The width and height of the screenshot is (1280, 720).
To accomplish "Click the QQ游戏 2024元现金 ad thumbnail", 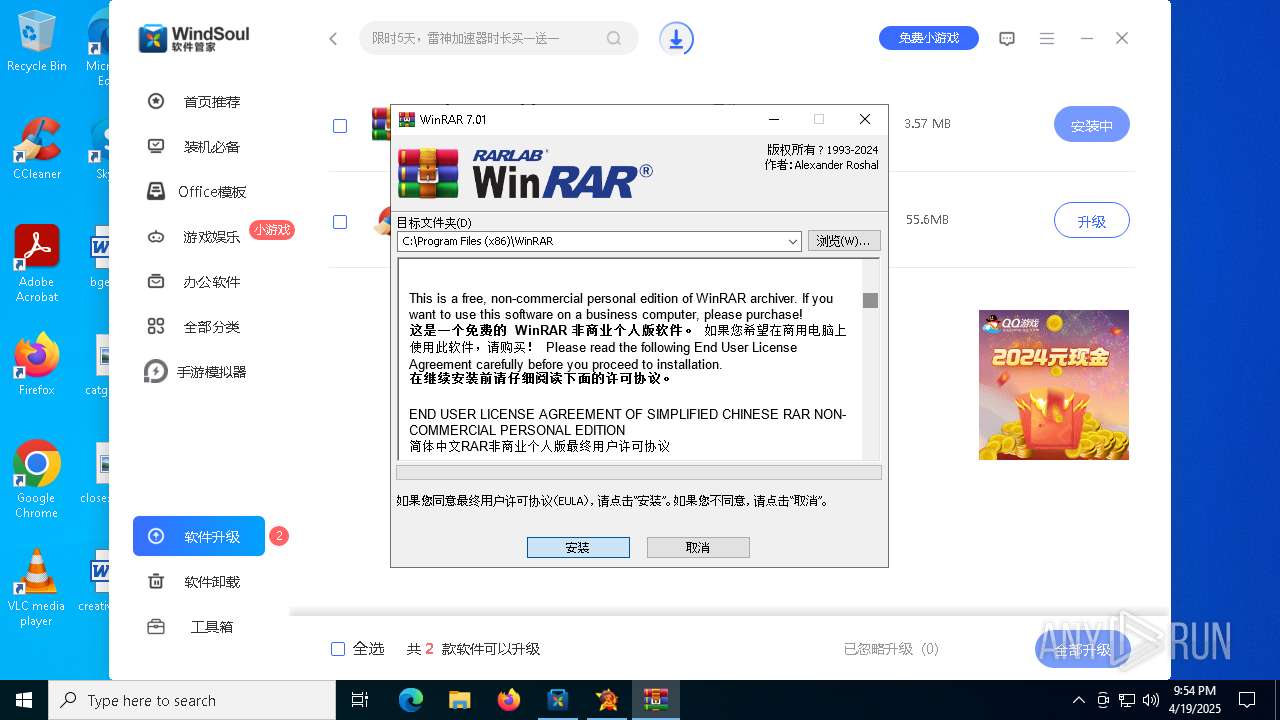I will (1054, 385).
